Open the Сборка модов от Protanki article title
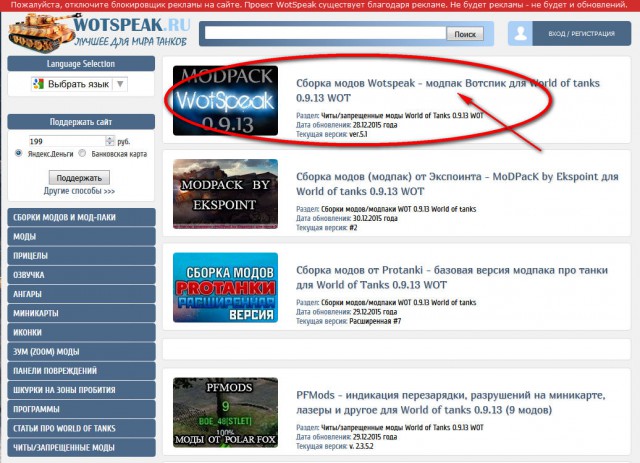640x463 pixels. coord(452,277)
